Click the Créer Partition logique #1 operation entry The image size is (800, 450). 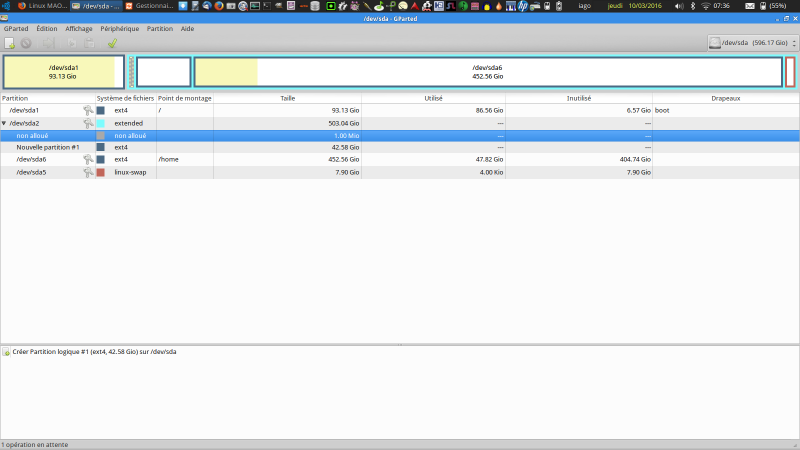point(94,352)
